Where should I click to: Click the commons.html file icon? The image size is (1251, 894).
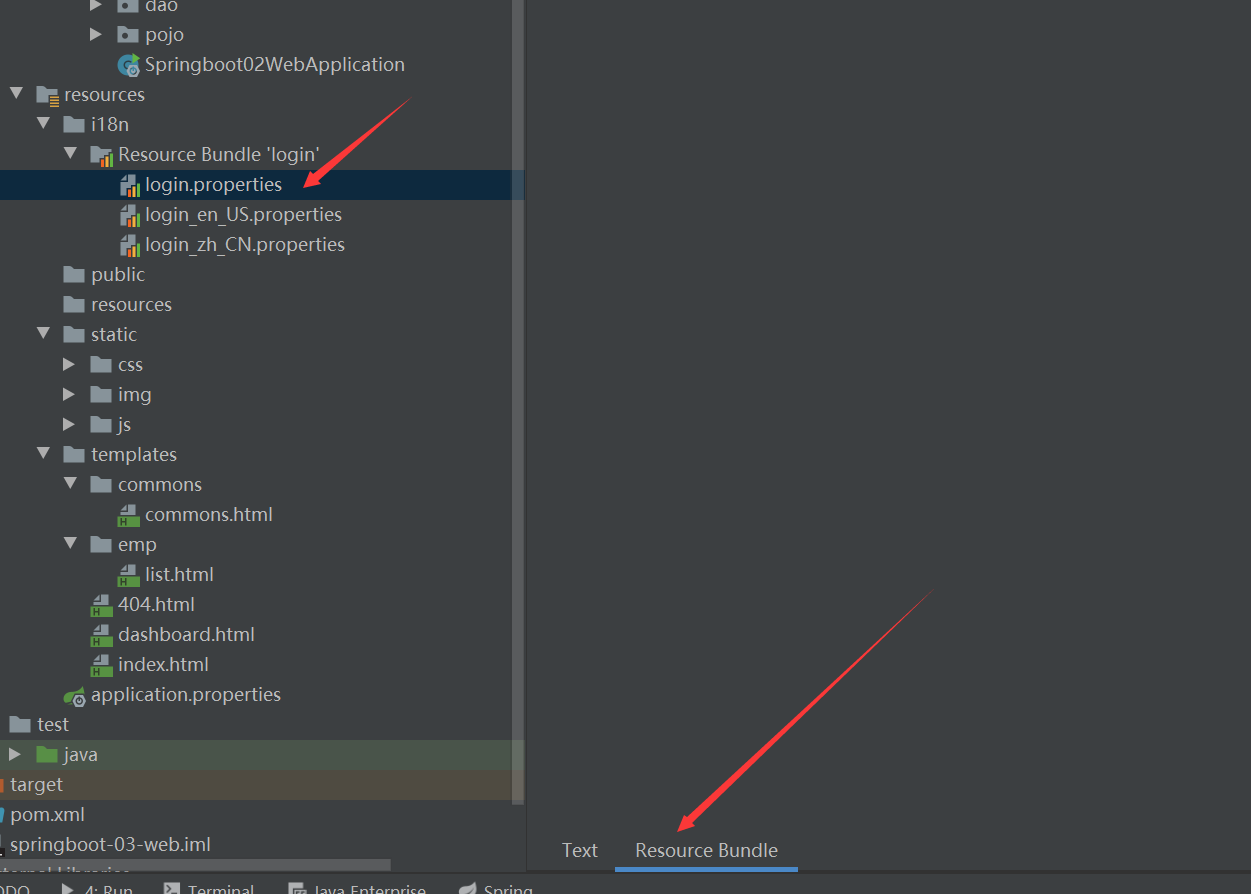click(129, 515)
